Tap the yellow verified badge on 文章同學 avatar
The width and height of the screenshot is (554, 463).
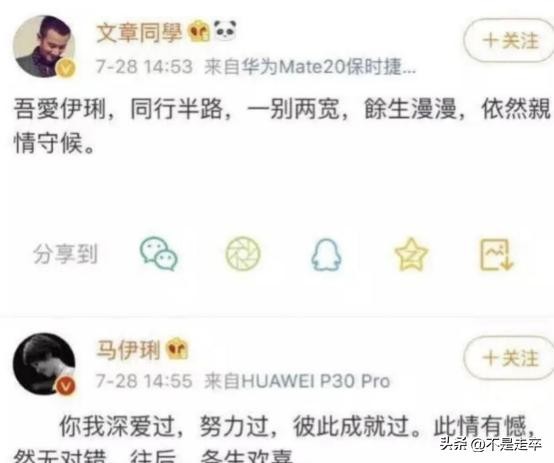66,68
